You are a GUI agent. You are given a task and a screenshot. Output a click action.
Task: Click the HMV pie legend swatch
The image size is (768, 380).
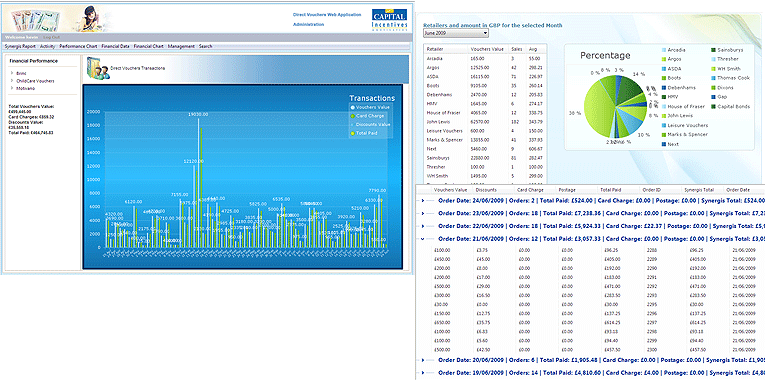point(664,97)
